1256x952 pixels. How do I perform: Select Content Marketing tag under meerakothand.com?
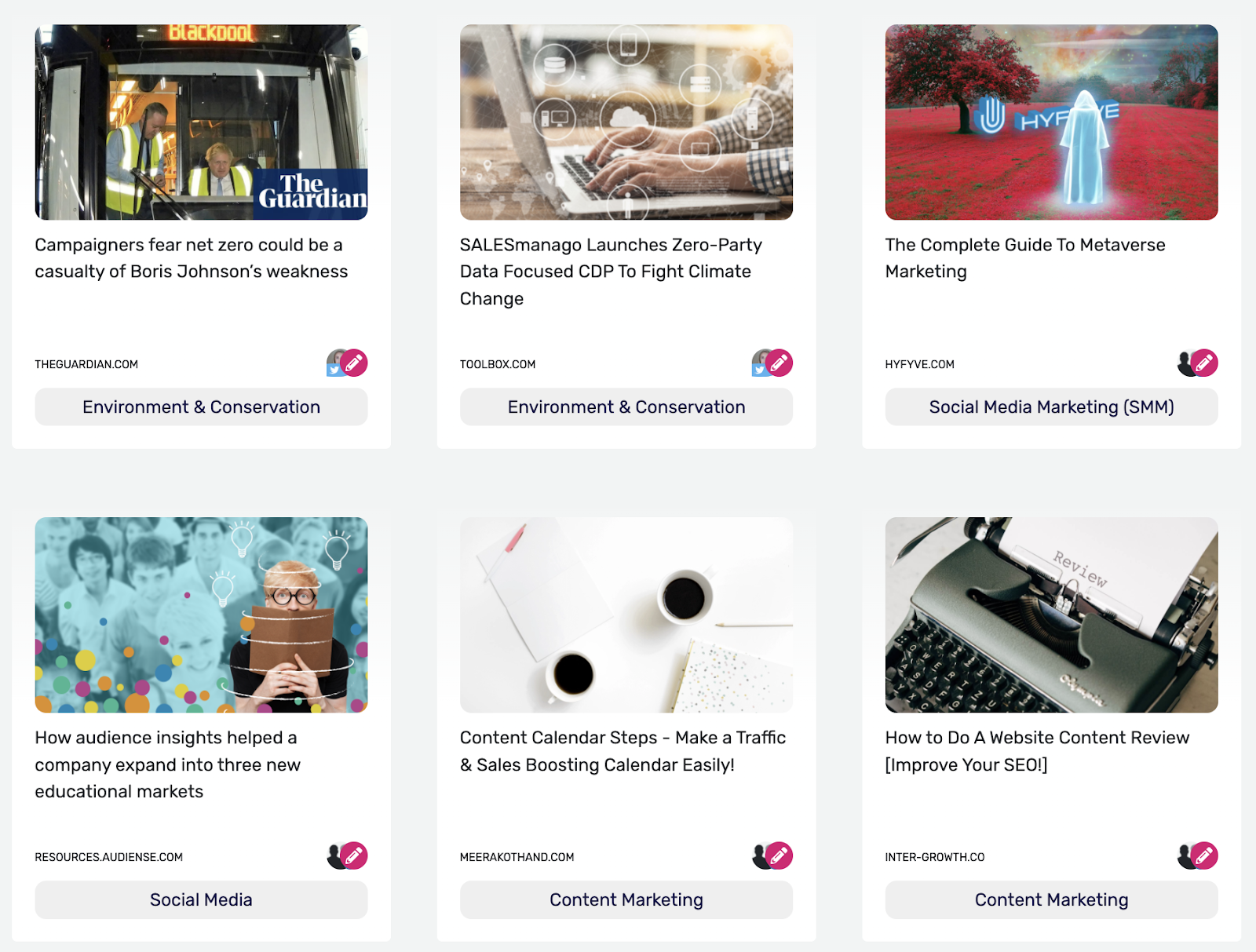pos(626,900)
